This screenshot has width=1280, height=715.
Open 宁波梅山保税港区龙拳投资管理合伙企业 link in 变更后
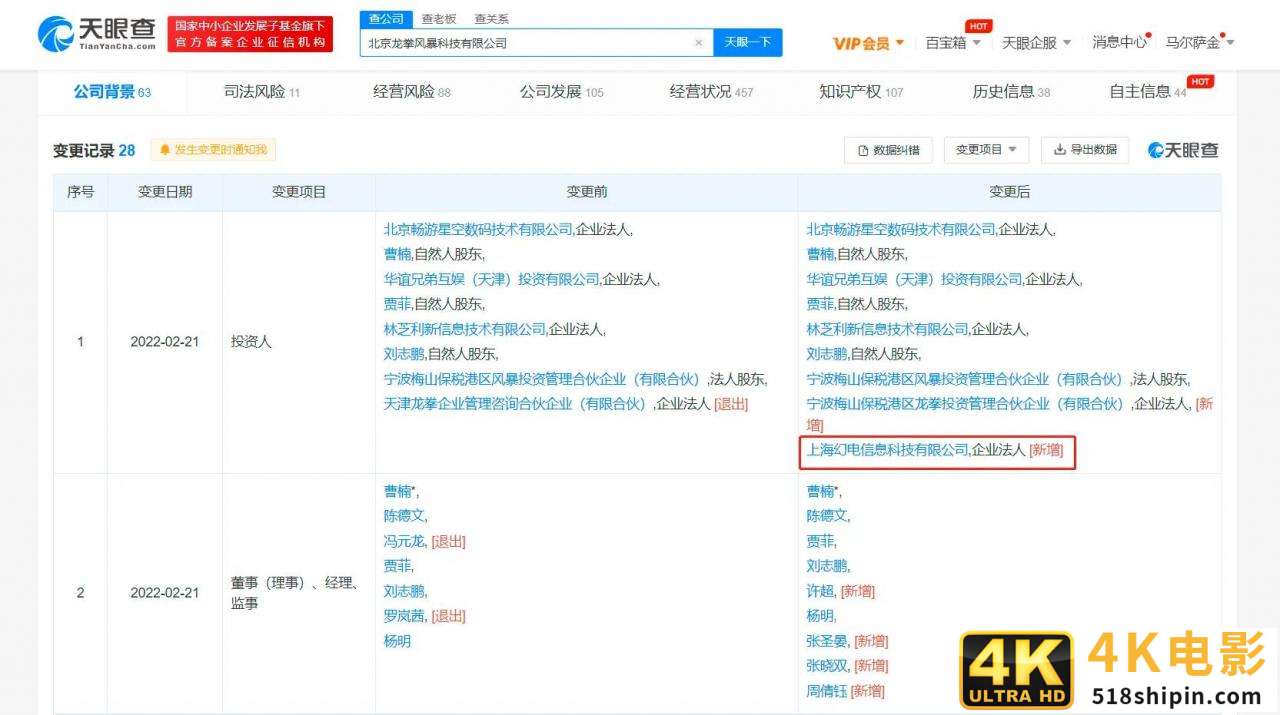(x=966, y=404)
